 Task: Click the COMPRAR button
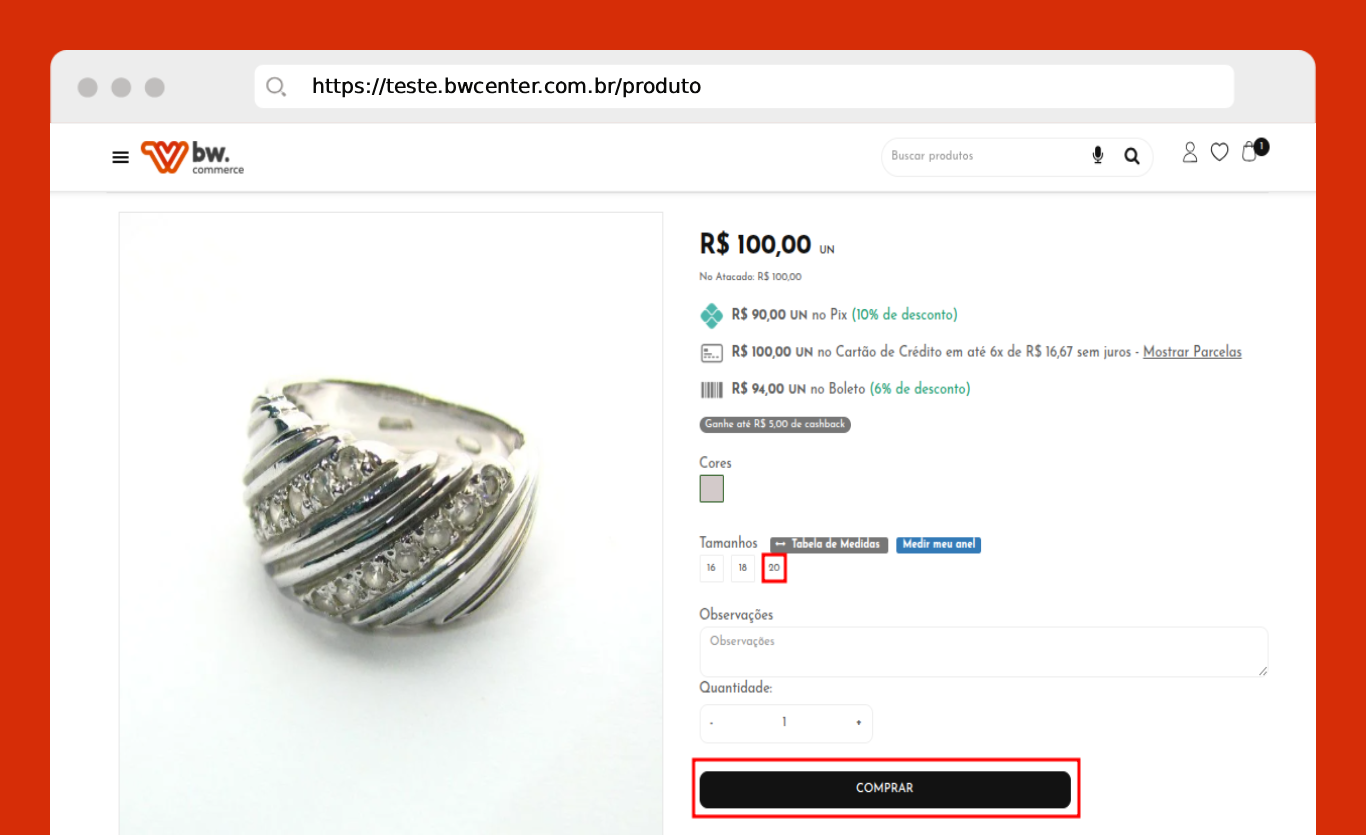885,789
